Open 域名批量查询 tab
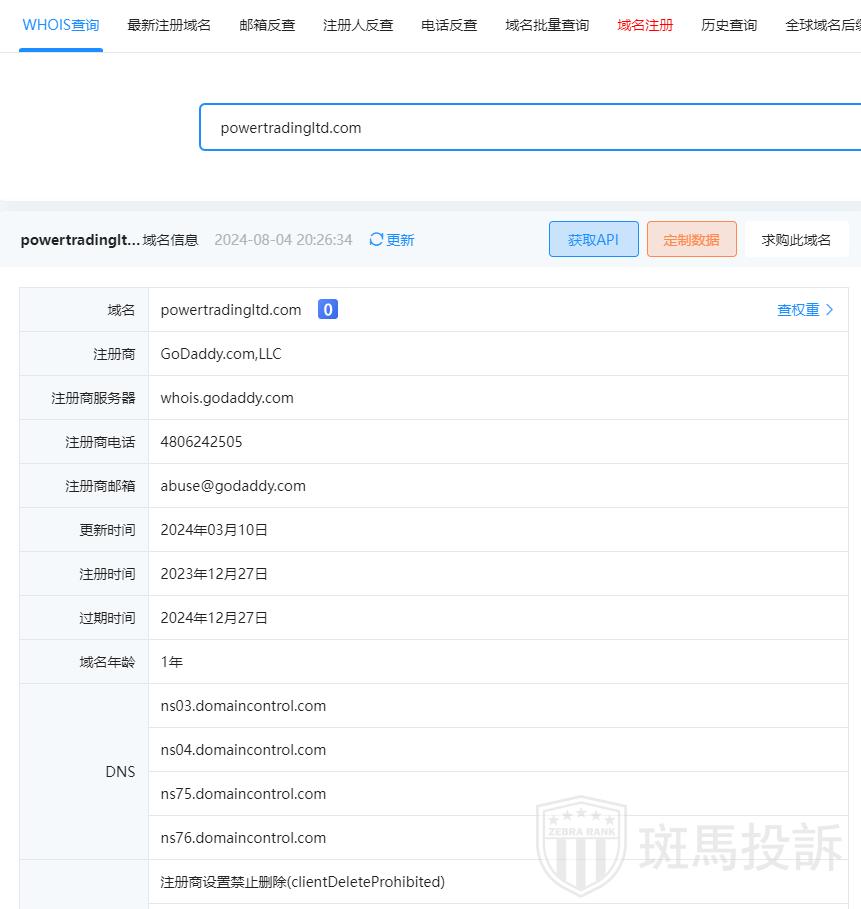 (x=547, y=25)
